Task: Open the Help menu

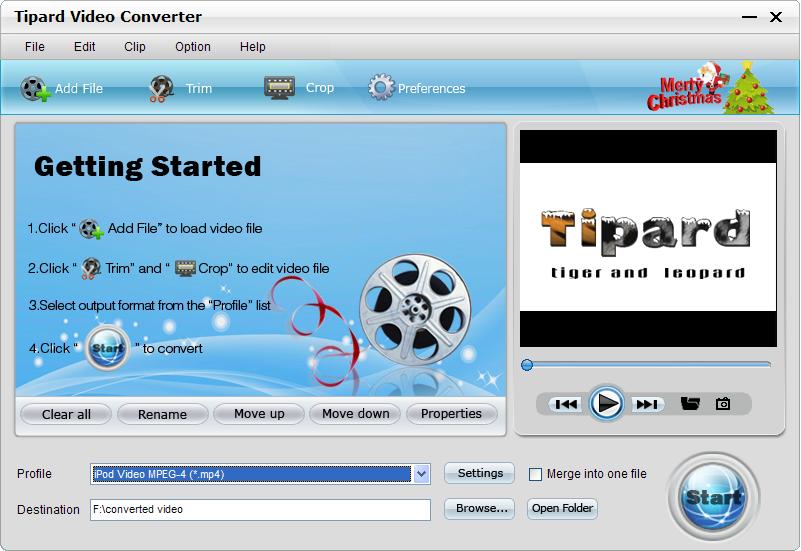Action: (252, 47)
